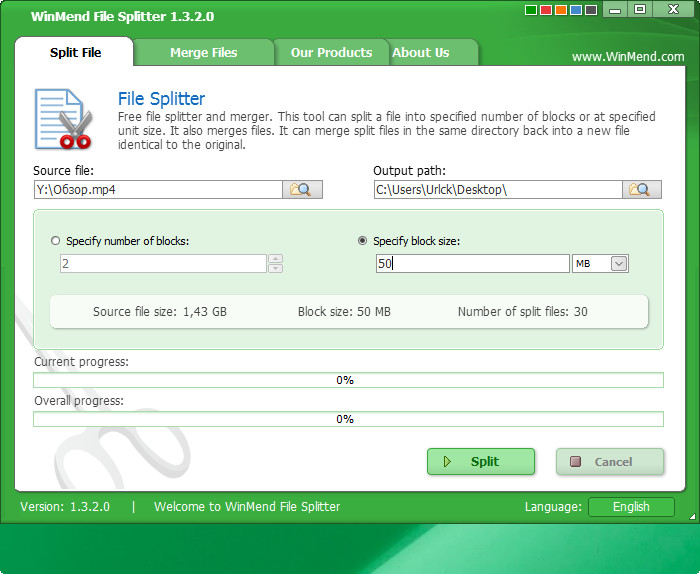Click 'Source file size: 1,43 GB' text
Viewport: 700px width, 574px height.
[x=160, y=312]
